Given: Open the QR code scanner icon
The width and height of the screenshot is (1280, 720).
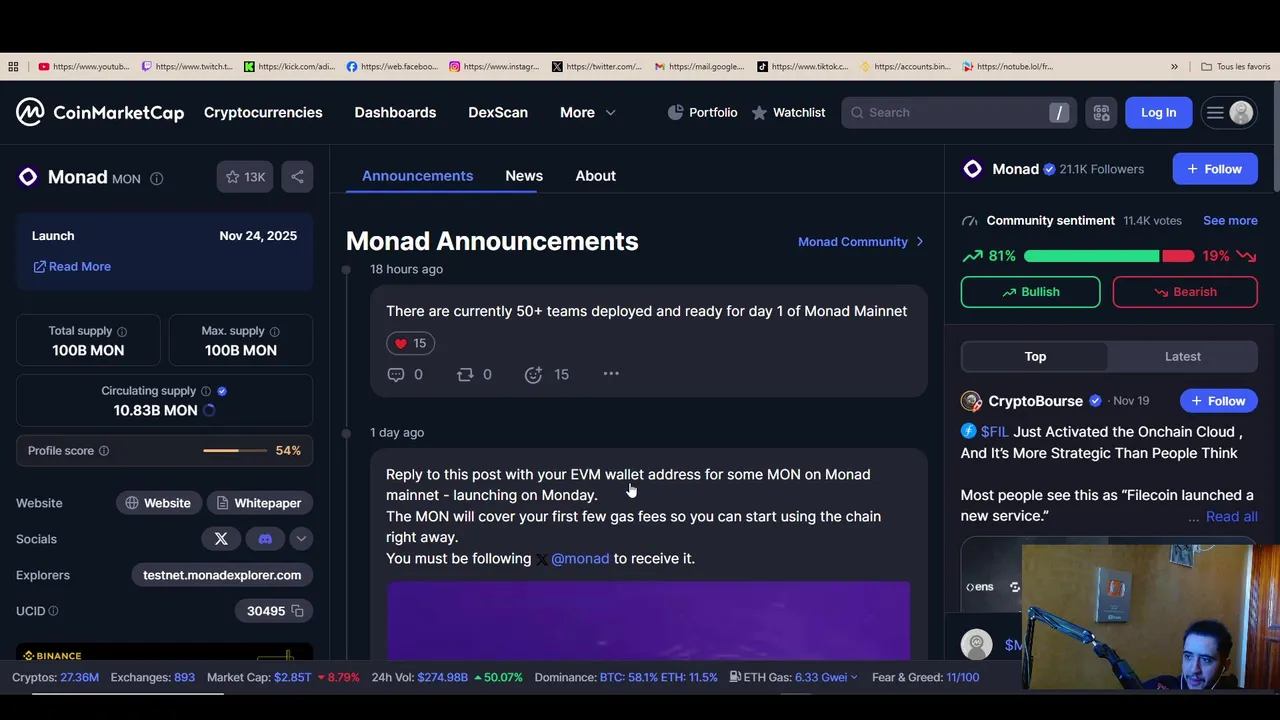Looking at the screenshot, I should [x=1101, y=113].
